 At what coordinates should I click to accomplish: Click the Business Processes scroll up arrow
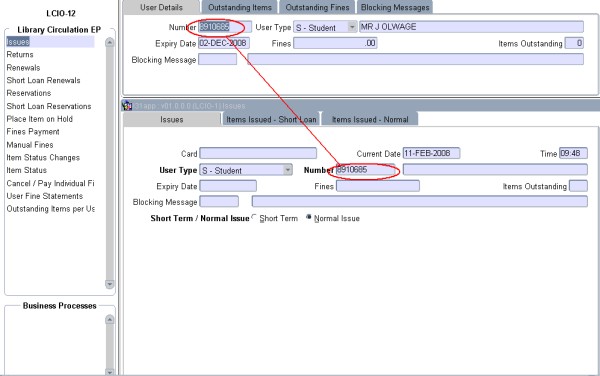[x=109, y=319]
